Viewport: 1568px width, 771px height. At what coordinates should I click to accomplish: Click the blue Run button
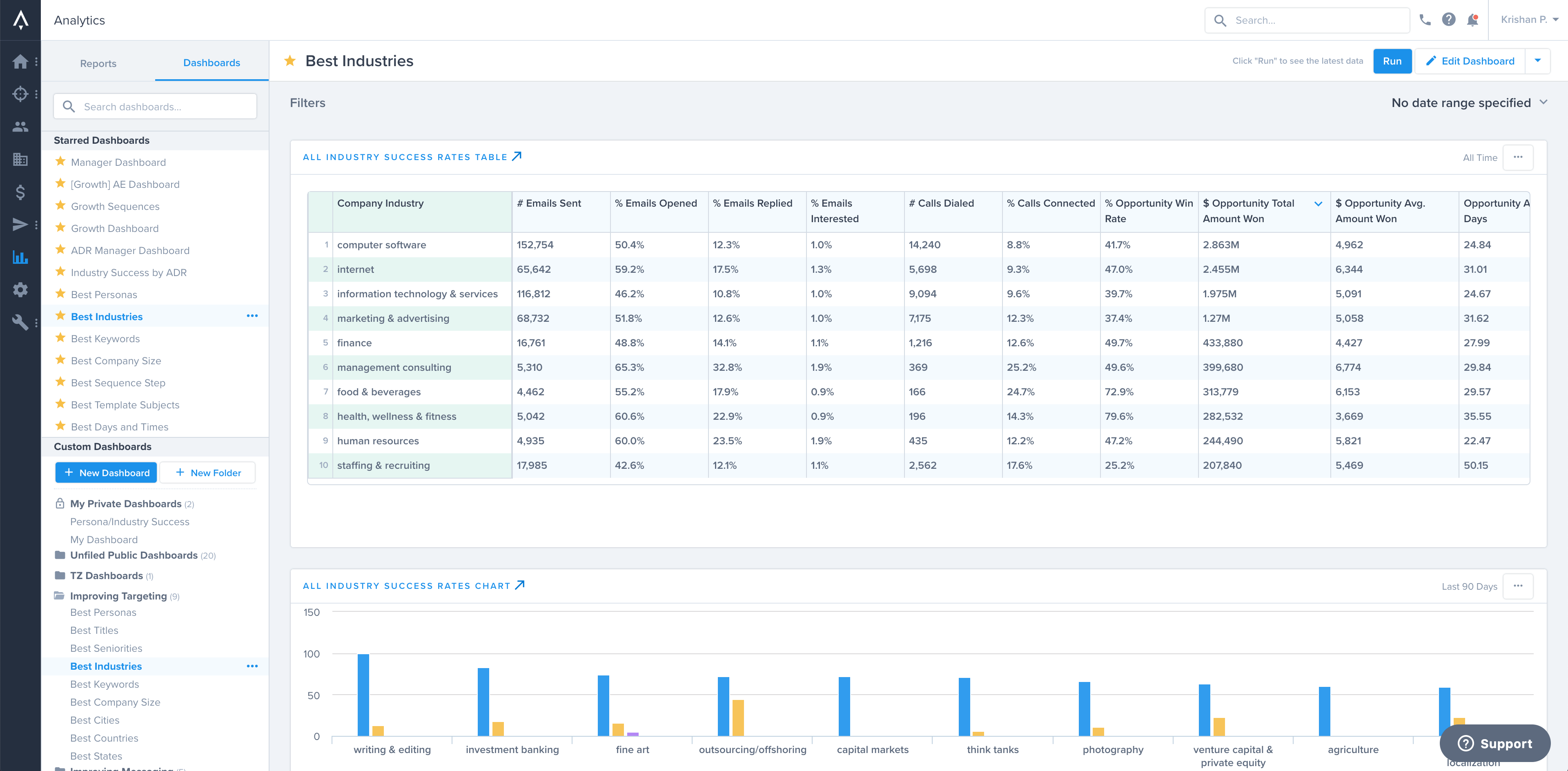(x=1392, y=61)
